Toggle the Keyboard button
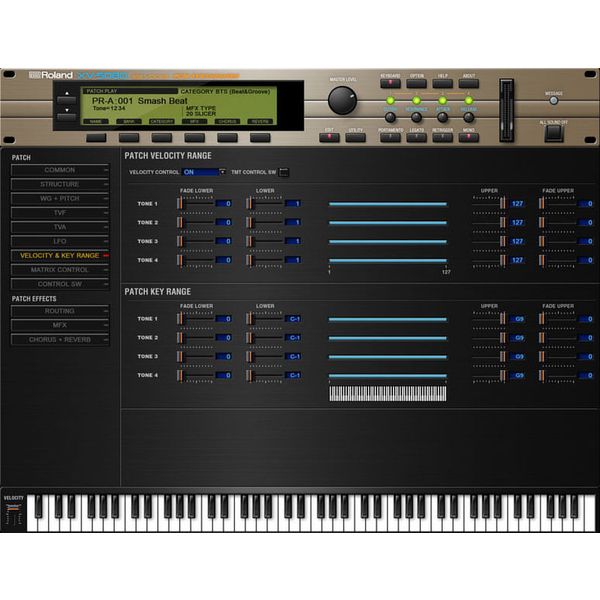The width and height of the screenshot is (600, 600). [390, 83]
